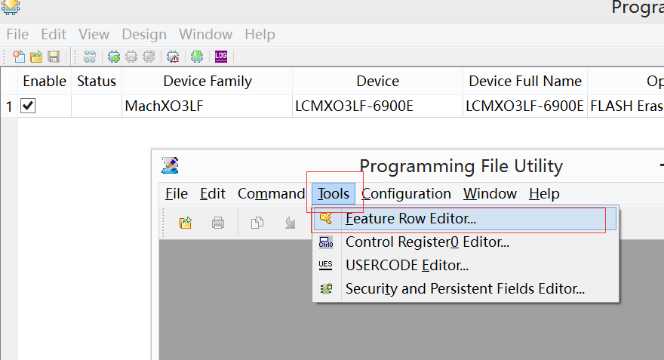Click the New Project toolbar icon
This screenshot has height=360, width=664.
coord(19,56)
